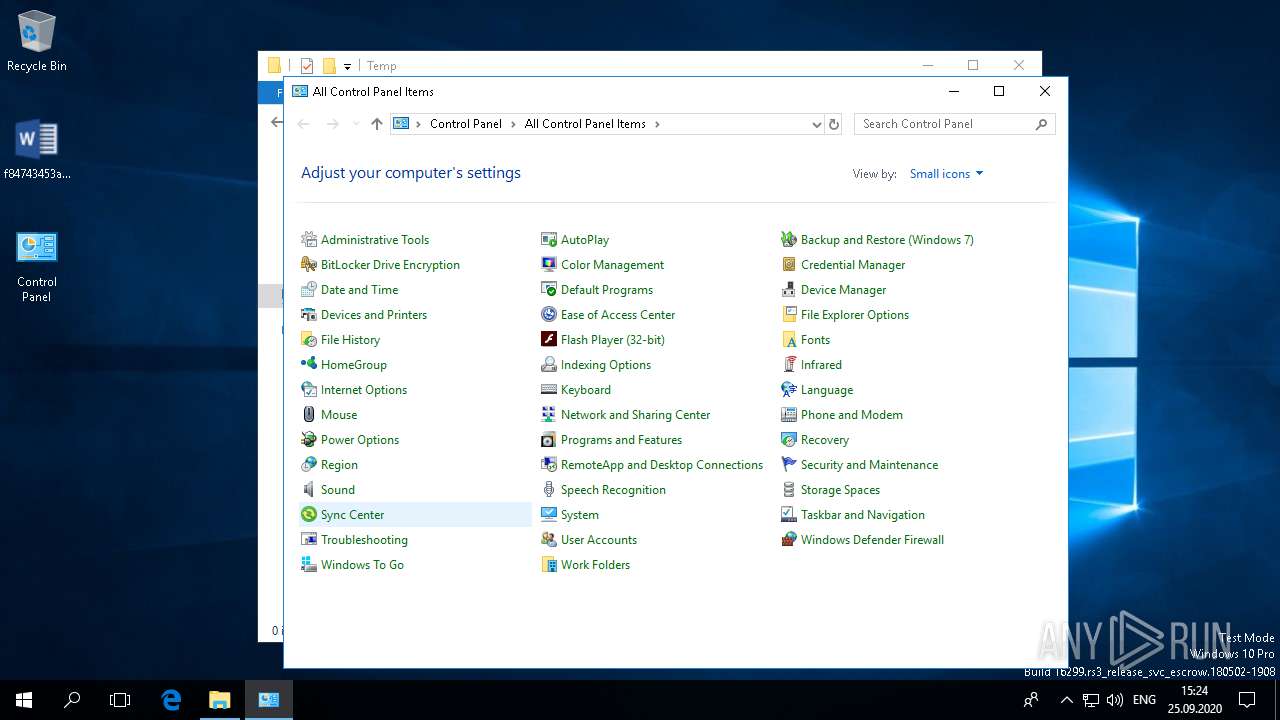The image size is (1280, 720).
Task: Launch Microsoft Edge from taskbar
Action: coord(171,700)
